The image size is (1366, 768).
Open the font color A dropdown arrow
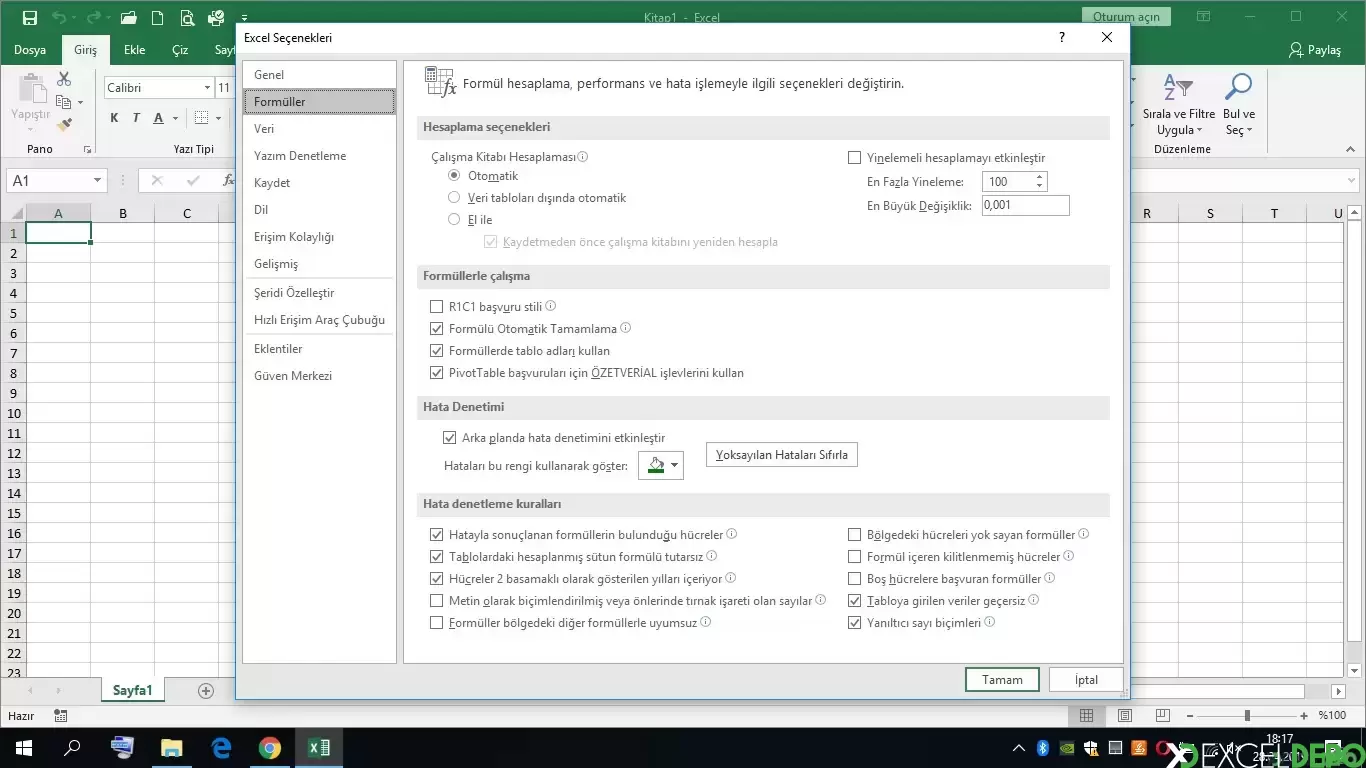(x=174, y=118)
